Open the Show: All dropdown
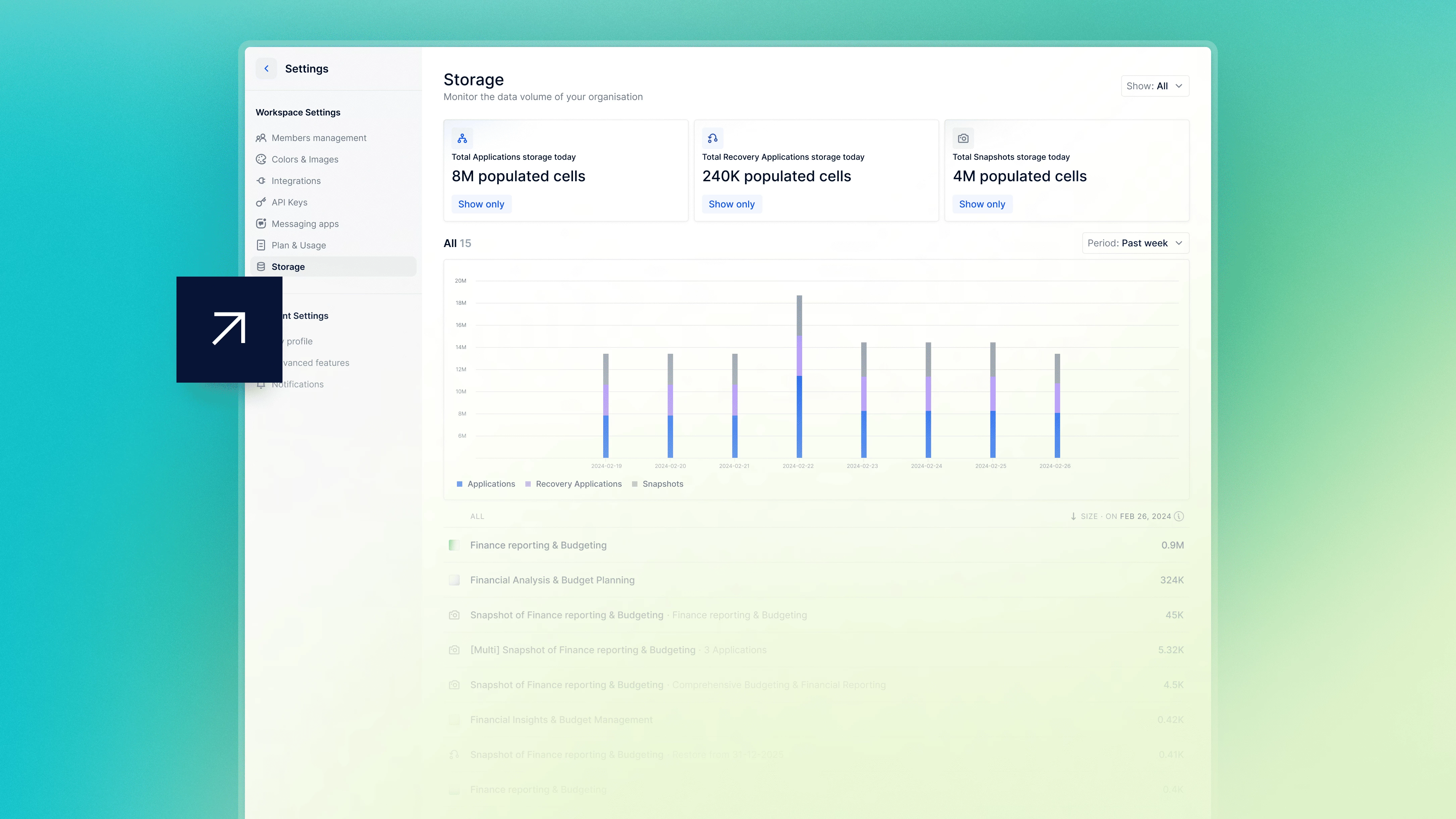The width and height of the screenshot is (1456, 819). point(1155,86)
